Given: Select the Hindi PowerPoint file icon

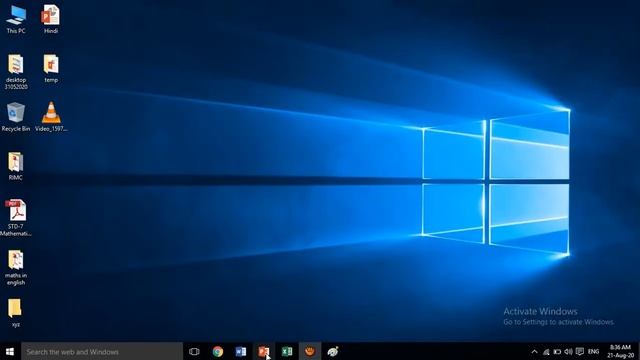Looking at the screenshot, I should click(51, 19).
